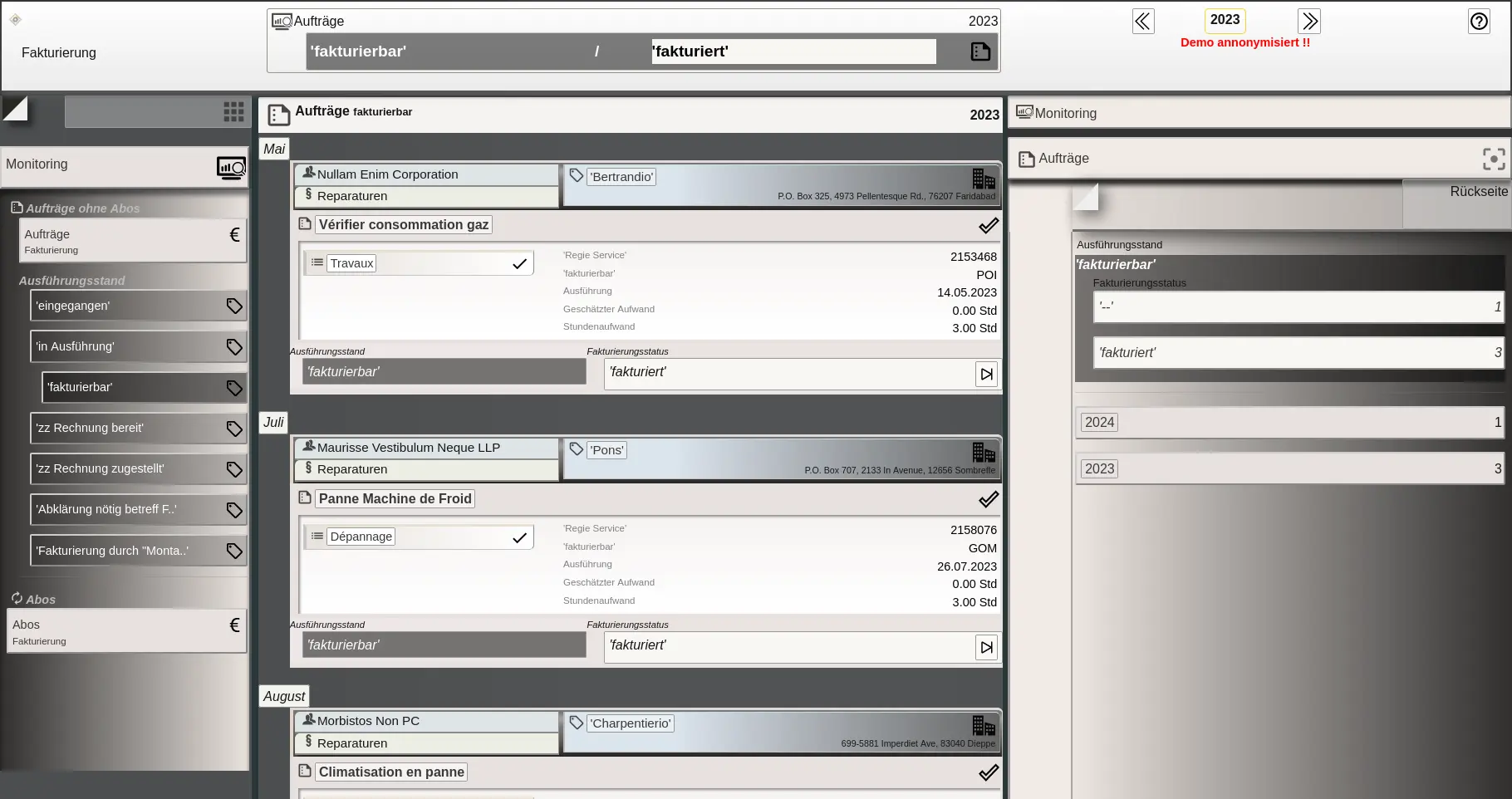
Task: Click the building icon on Pons card
Action: coord(984,451)
